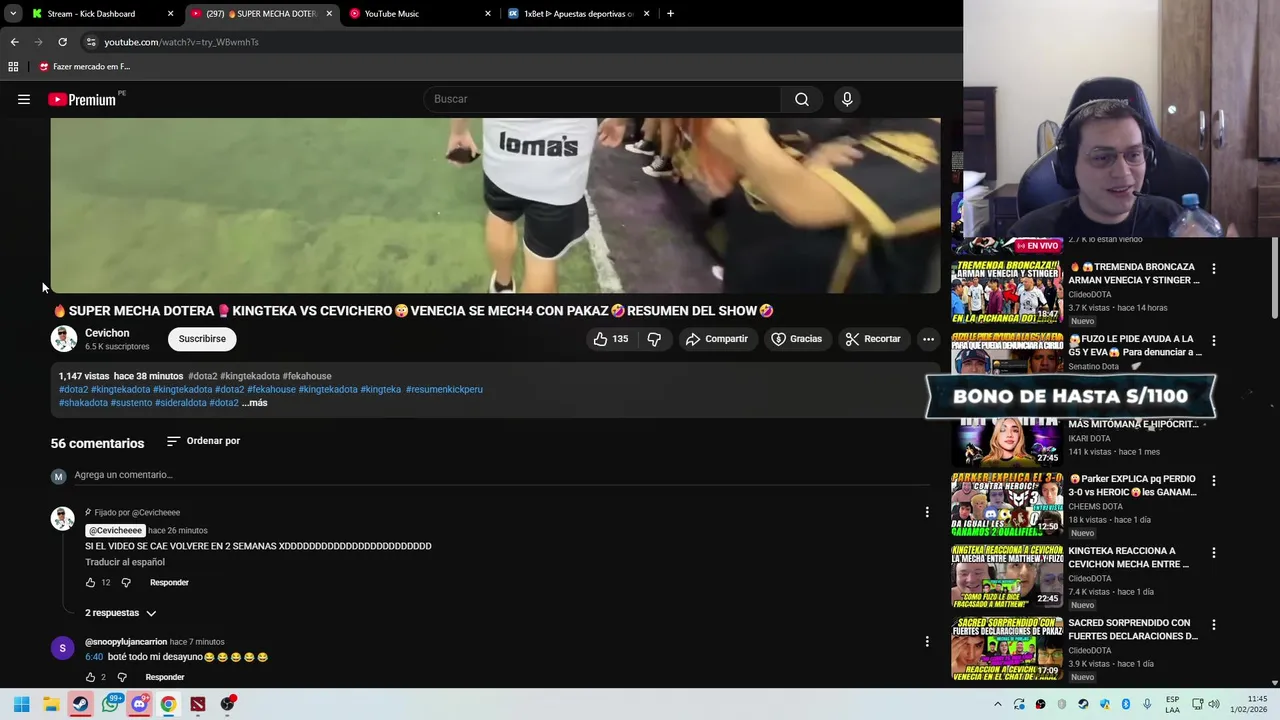The height and width of the screenshot is (720, 1280).
Task: Jump to 6:40 timestamp in comment
Action: pos(94,657)
